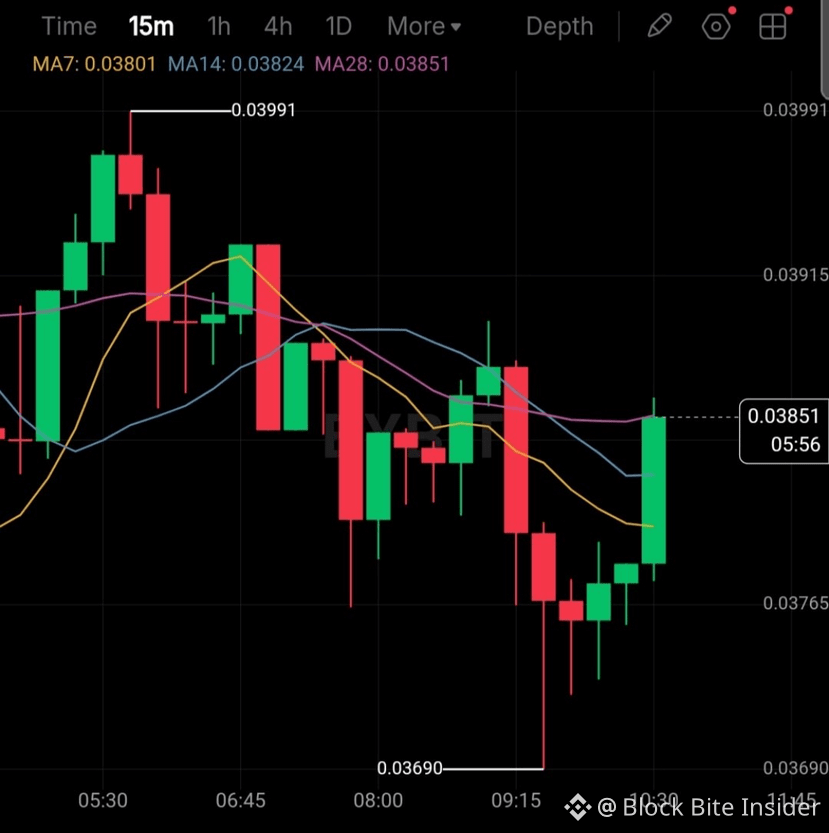Viewport: 829px width, 833px height.
Task: Click the 09:15 time axis label
Action: pyautogui.click(x=516, y=800)
